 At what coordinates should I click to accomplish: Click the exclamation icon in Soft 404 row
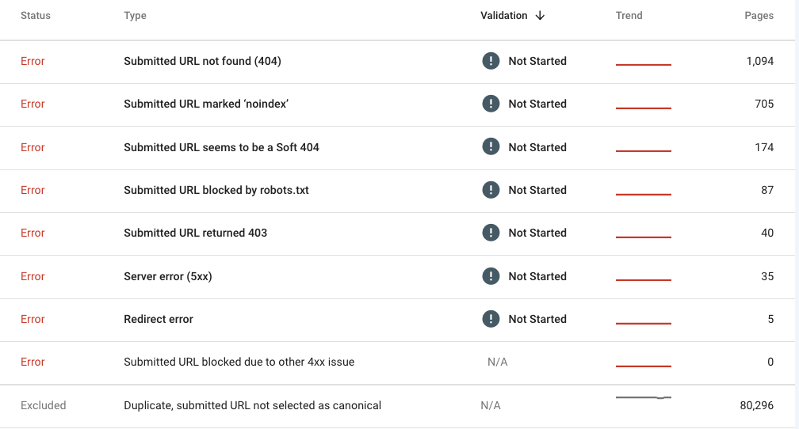point(491,147)
